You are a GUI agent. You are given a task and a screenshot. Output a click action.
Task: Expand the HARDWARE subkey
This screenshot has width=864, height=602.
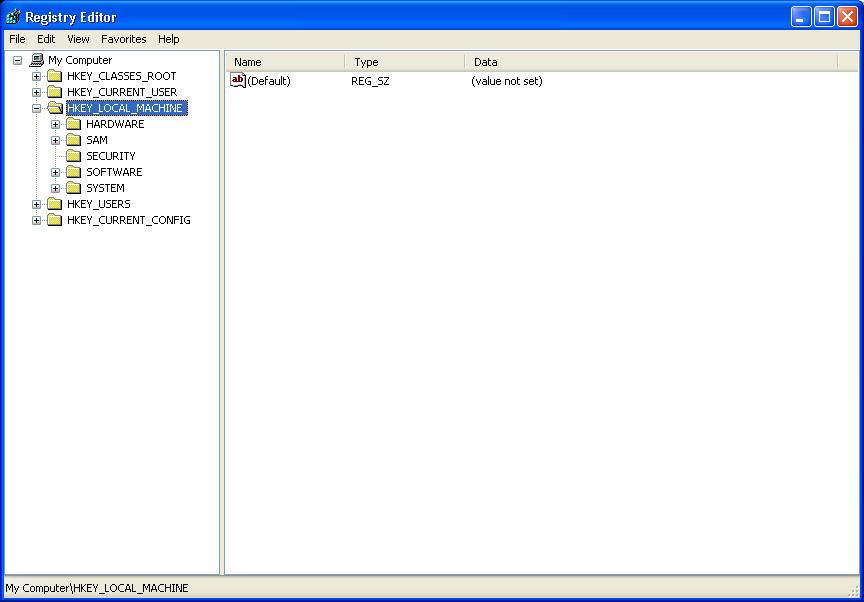coord(56,124)
